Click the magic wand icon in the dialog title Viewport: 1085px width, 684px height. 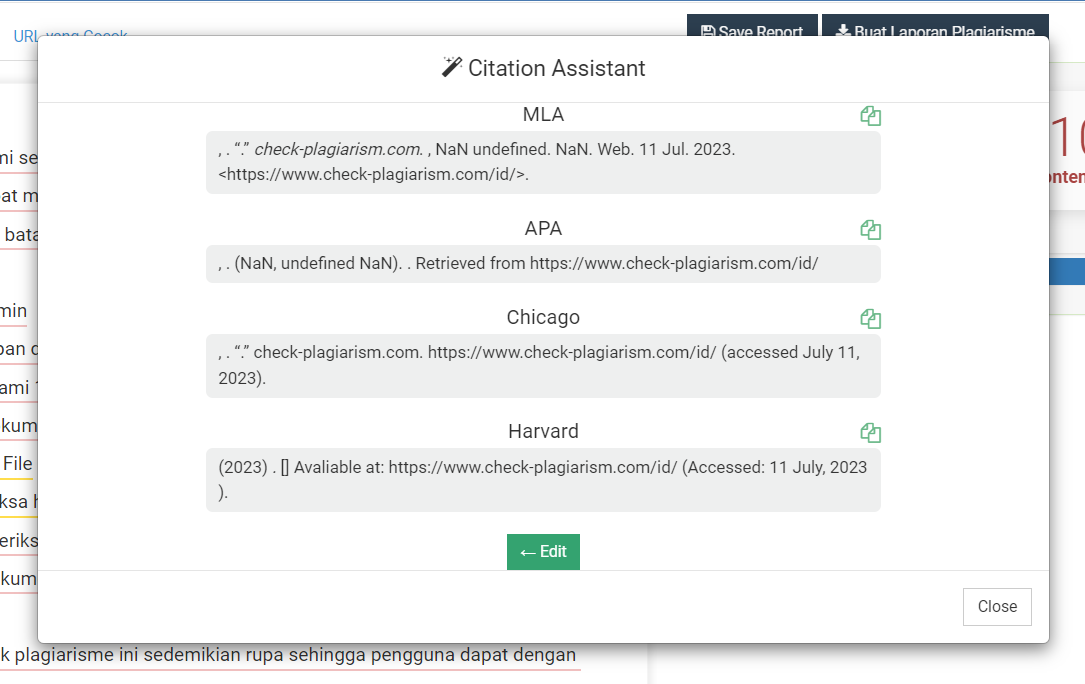click(x=452, y=67)
